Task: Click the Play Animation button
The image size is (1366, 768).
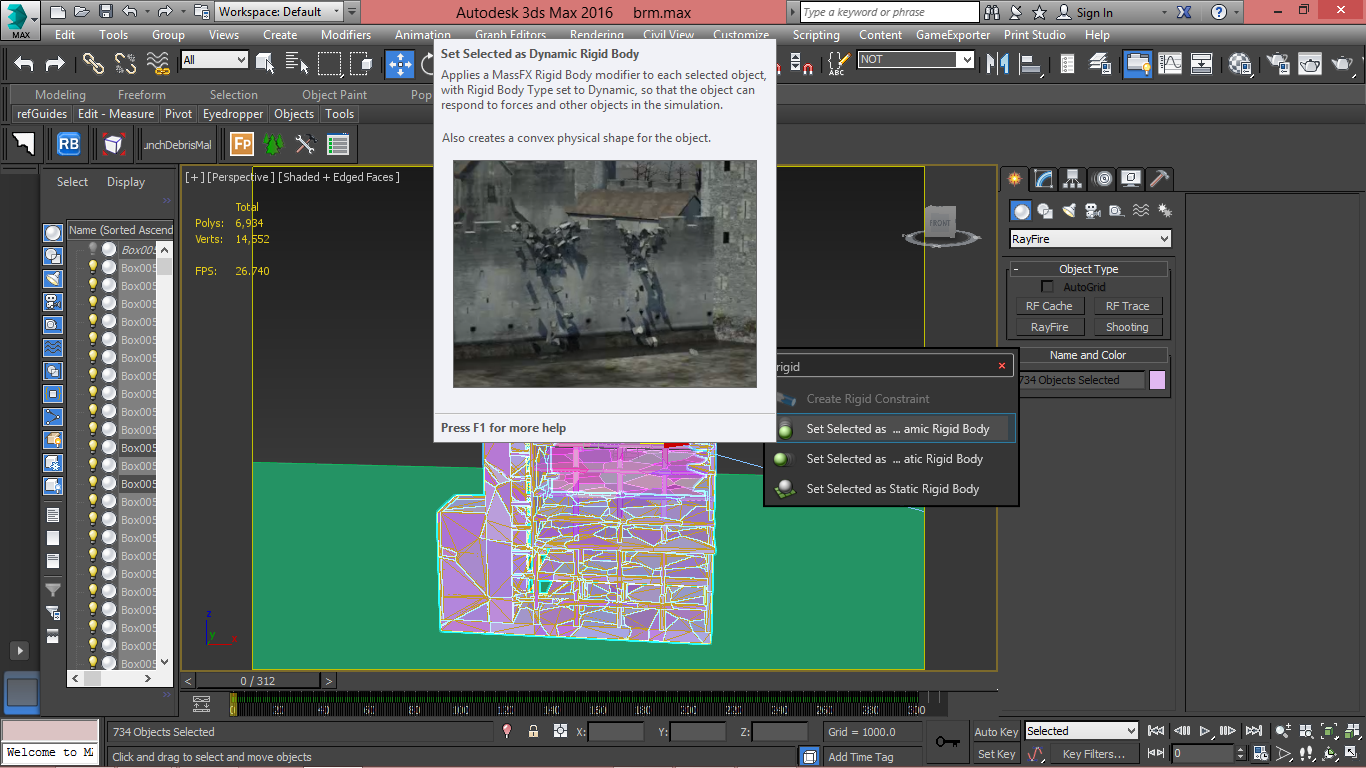Action: tap(1206, 731)
